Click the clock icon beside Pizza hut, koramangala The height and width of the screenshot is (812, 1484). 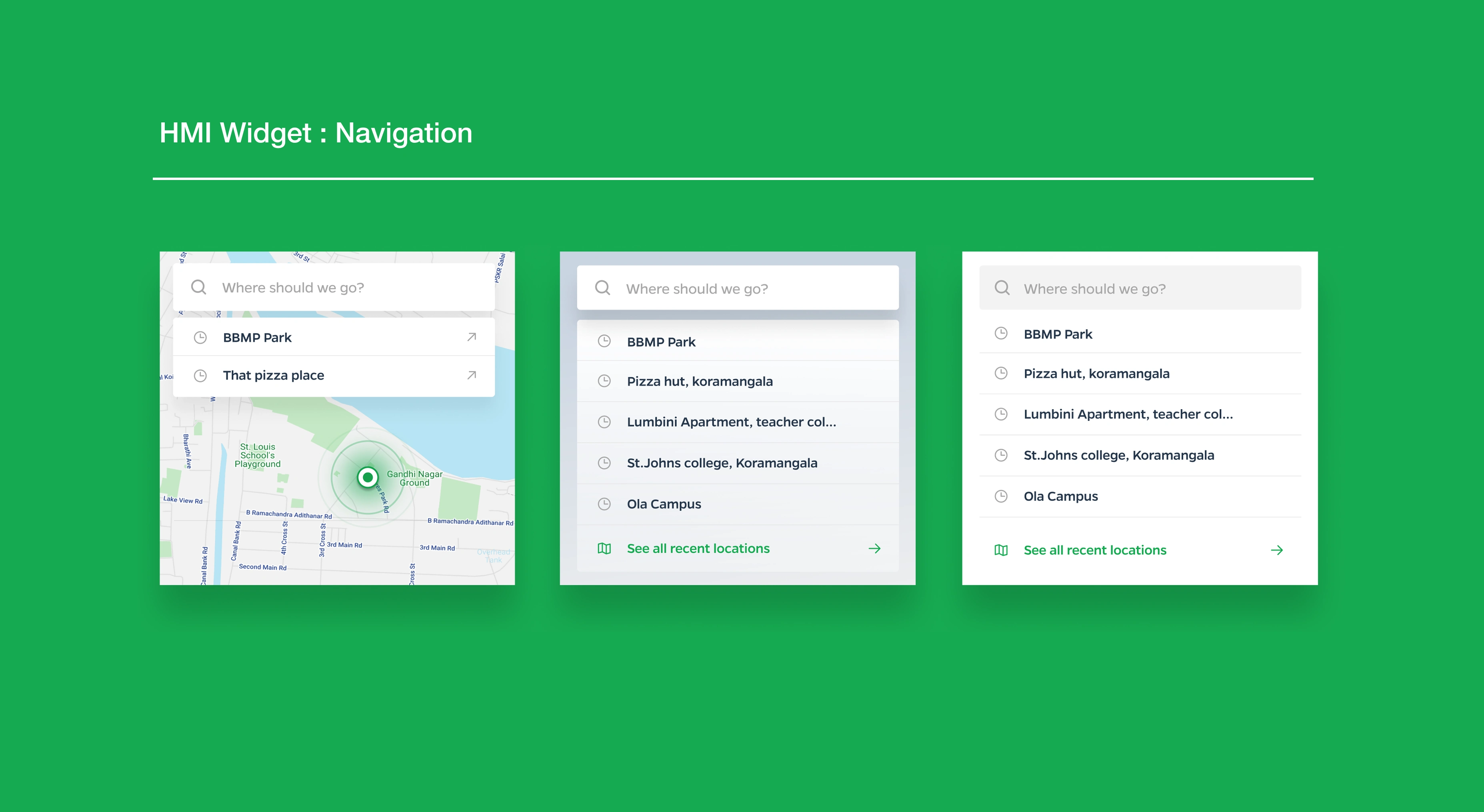604,381
